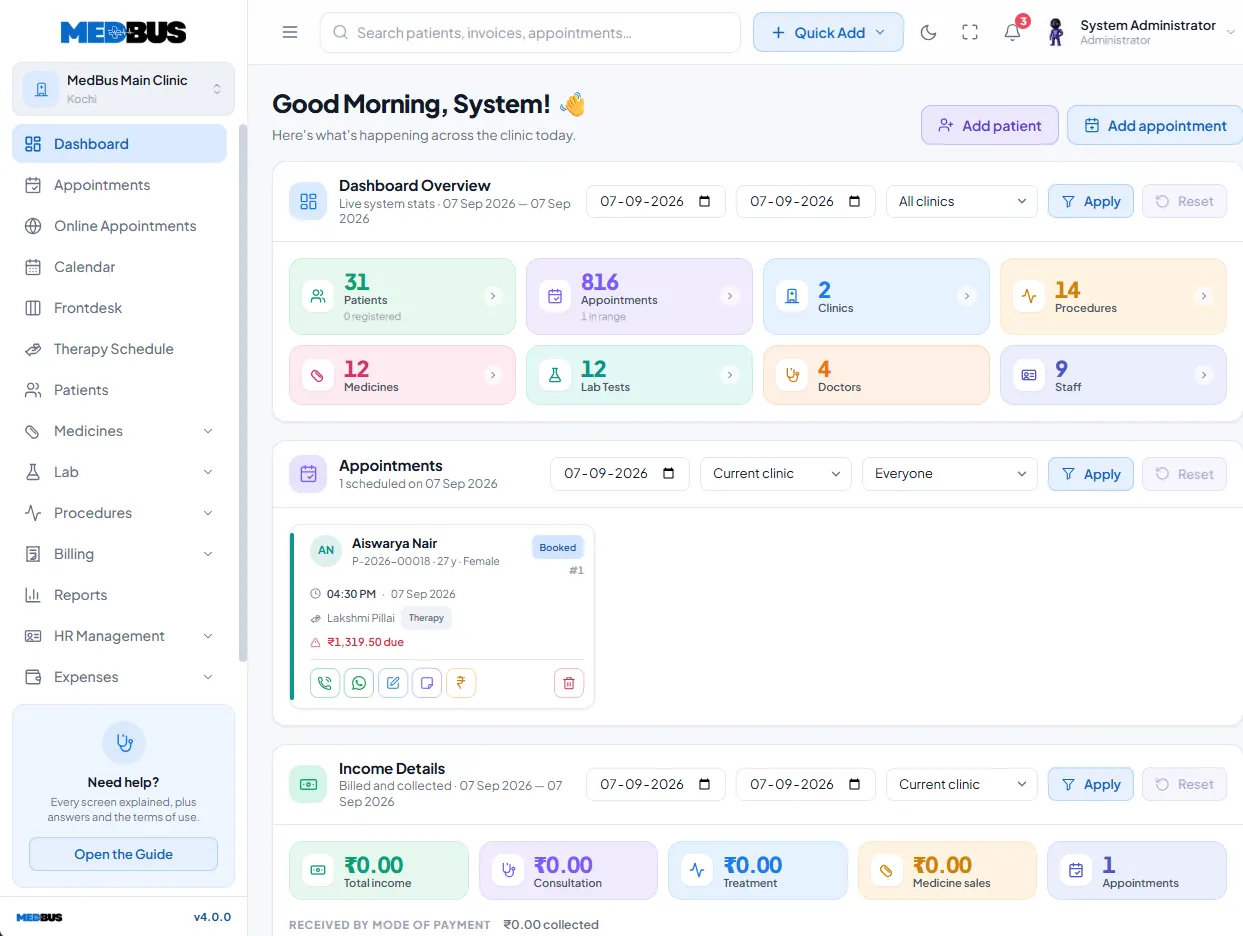Expand the Expenses sidebar submenu

[208, 677]
